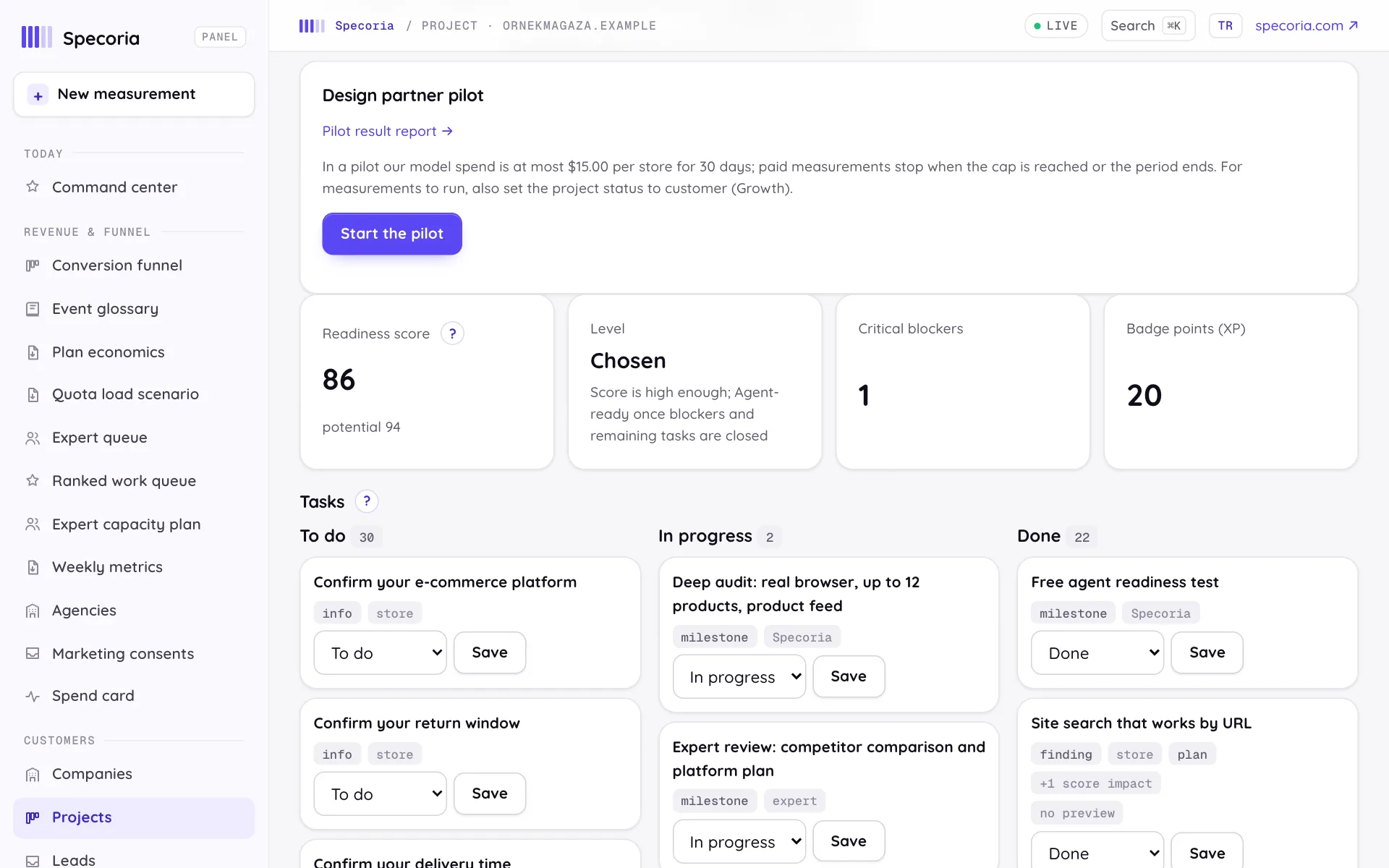Image resolution: width=1389 pixels, height=868 pixels.
Task: Click the Conversion funnel sidebar icon
Action: (33, 265)
